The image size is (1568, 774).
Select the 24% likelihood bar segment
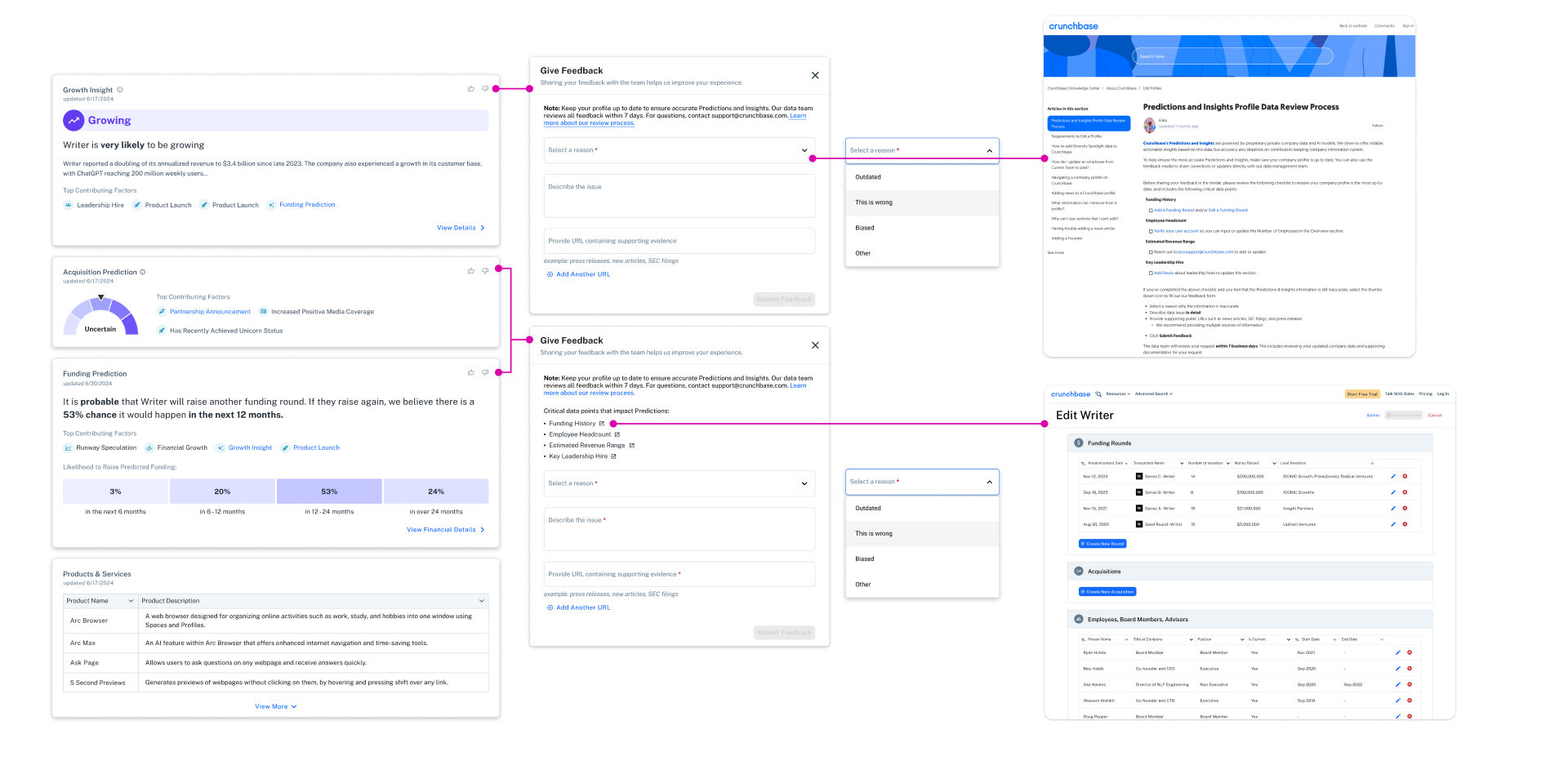pyautogui.click(x=436, y=492)
